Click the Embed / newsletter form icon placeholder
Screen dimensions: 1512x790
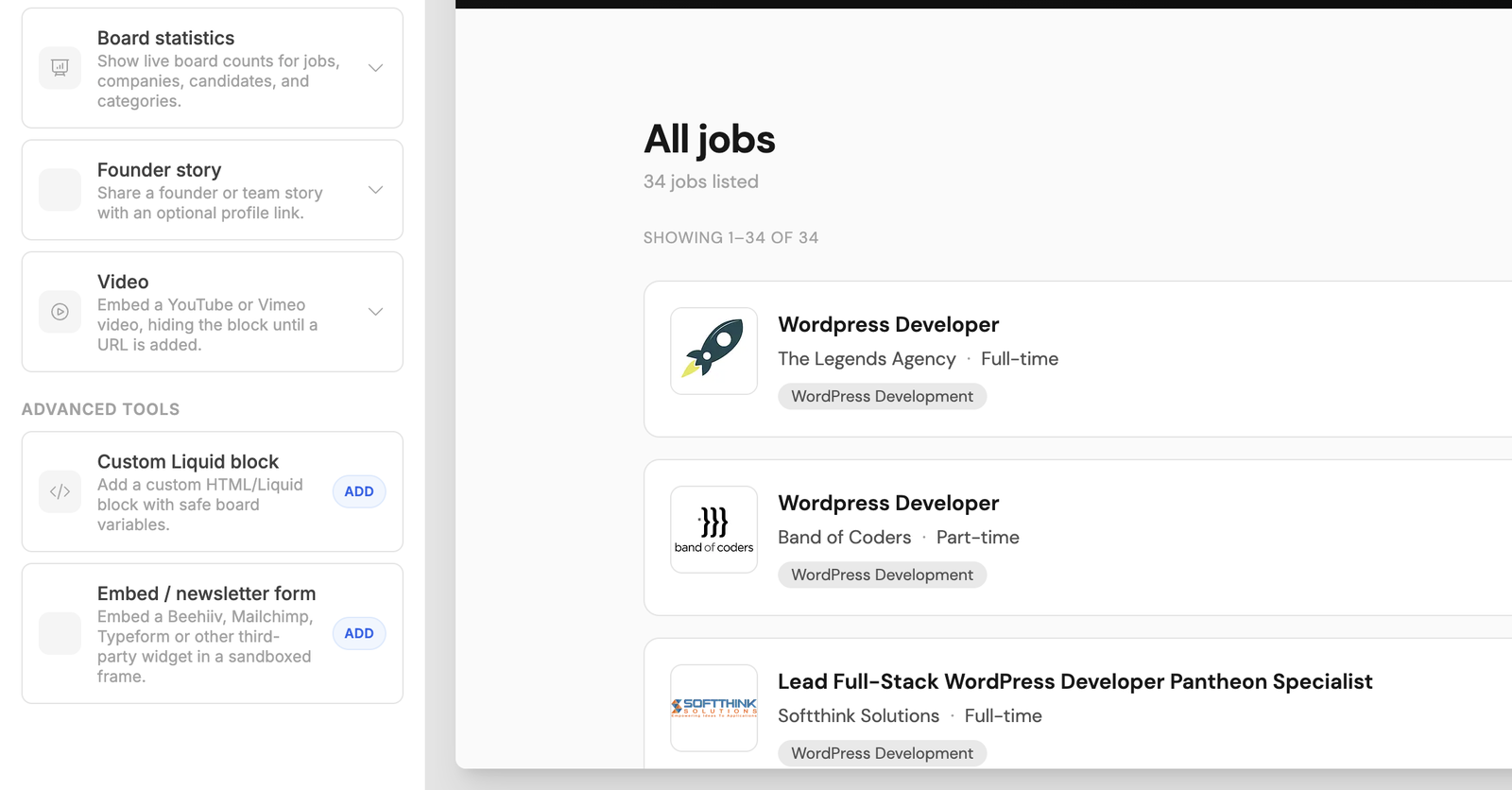click(x=60, y=633)
